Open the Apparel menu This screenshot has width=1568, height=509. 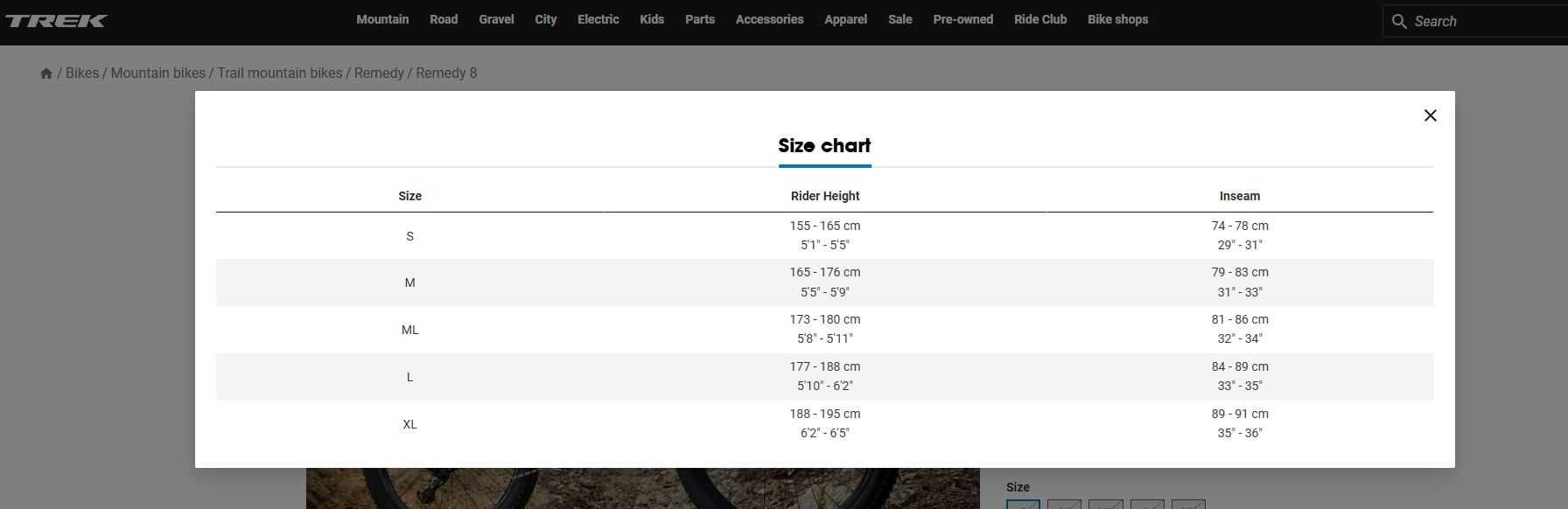846,19
